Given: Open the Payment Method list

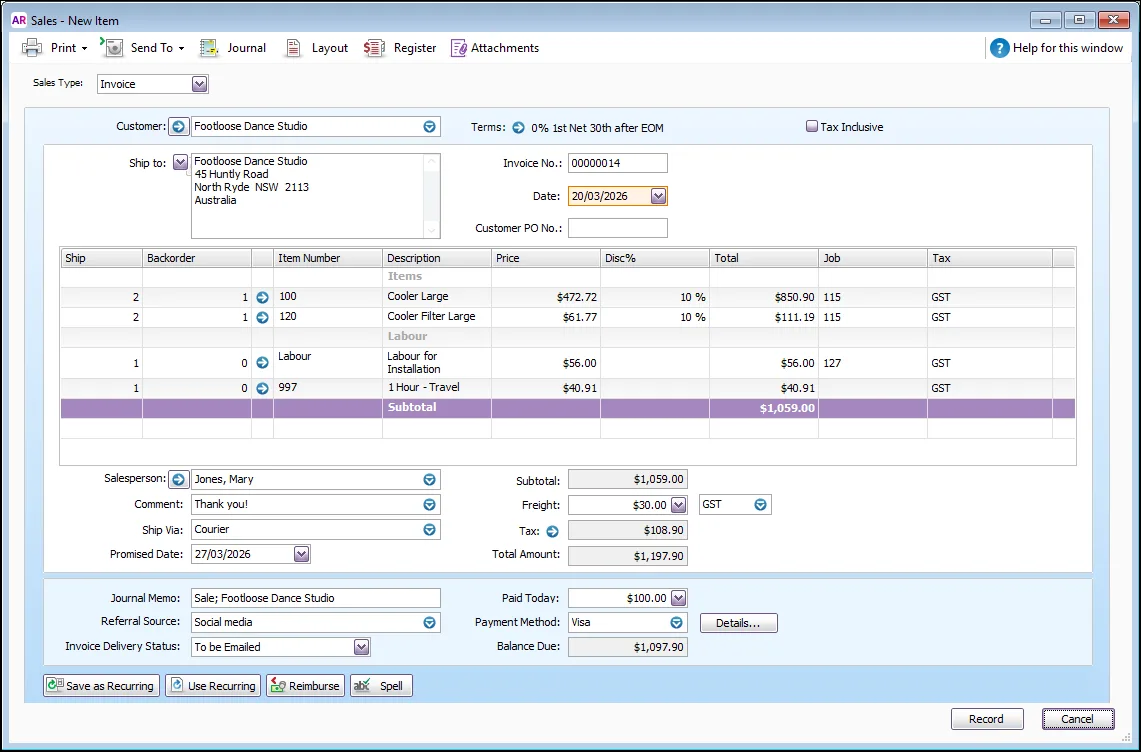Looking at the screenshot, I should [677, 623].
